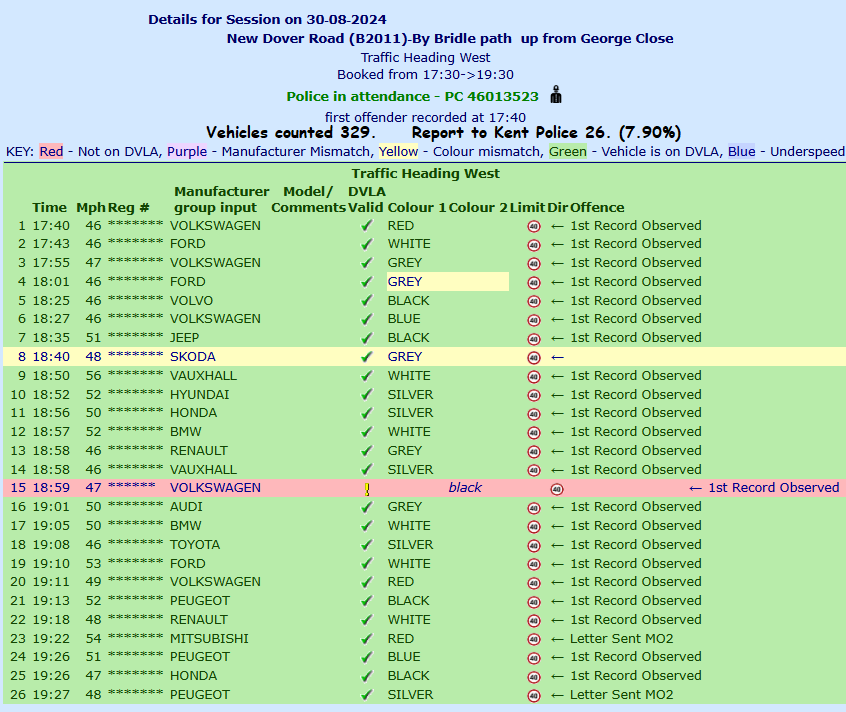Click the Time column header
Screen dimensions: 846x712
tap(50, 208)
